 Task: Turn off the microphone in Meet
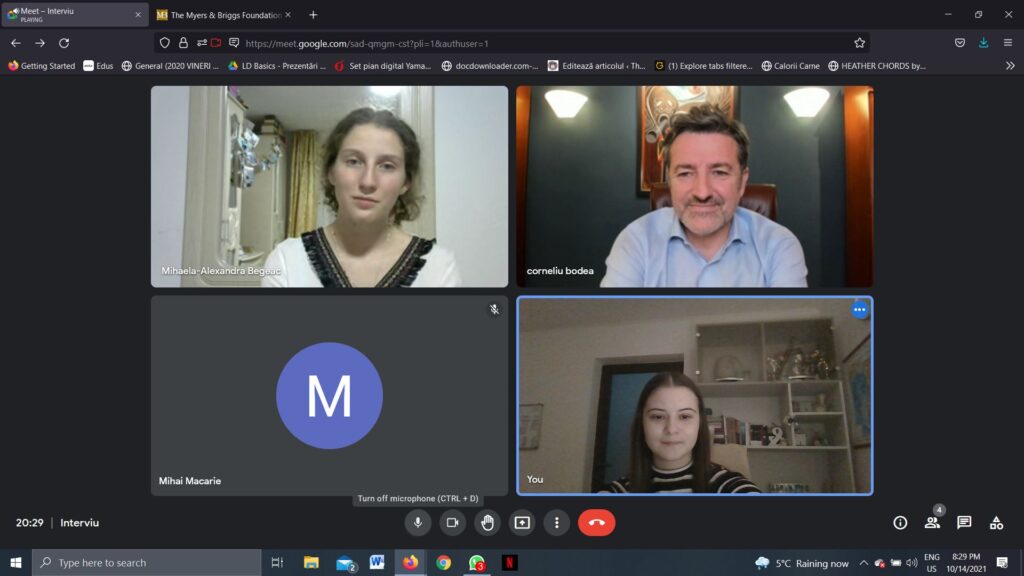point(418,523)
